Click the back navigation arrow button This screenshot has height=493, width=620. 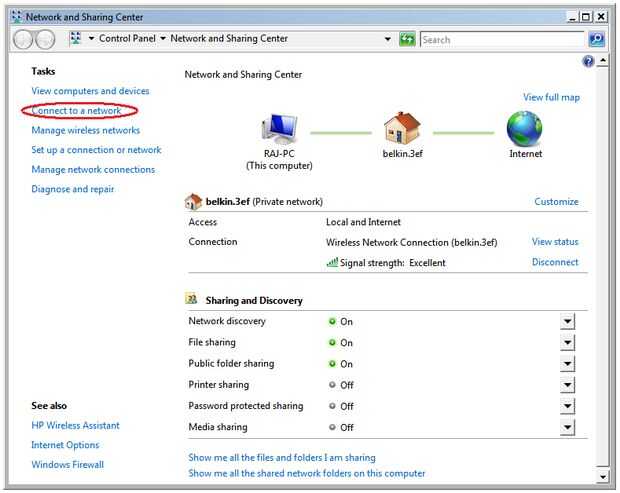click(23, 40)
